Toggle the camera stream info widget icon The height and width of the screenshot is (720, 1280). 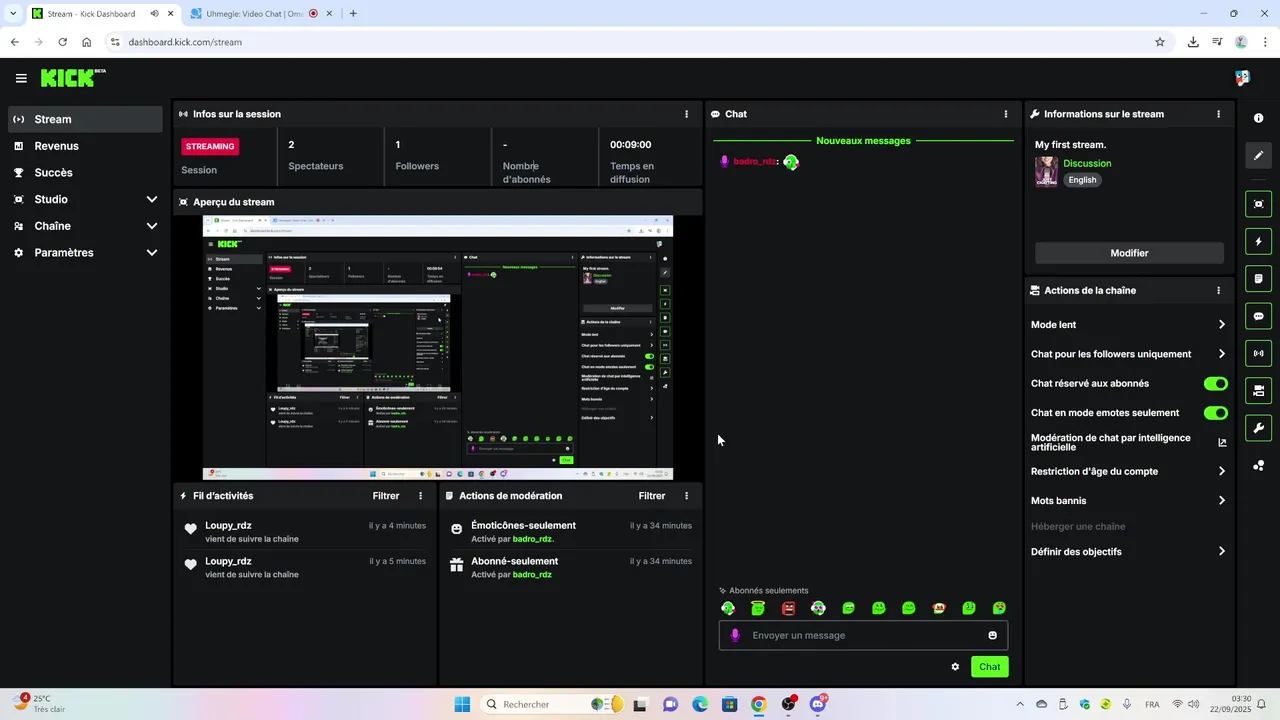(1258, 390)
